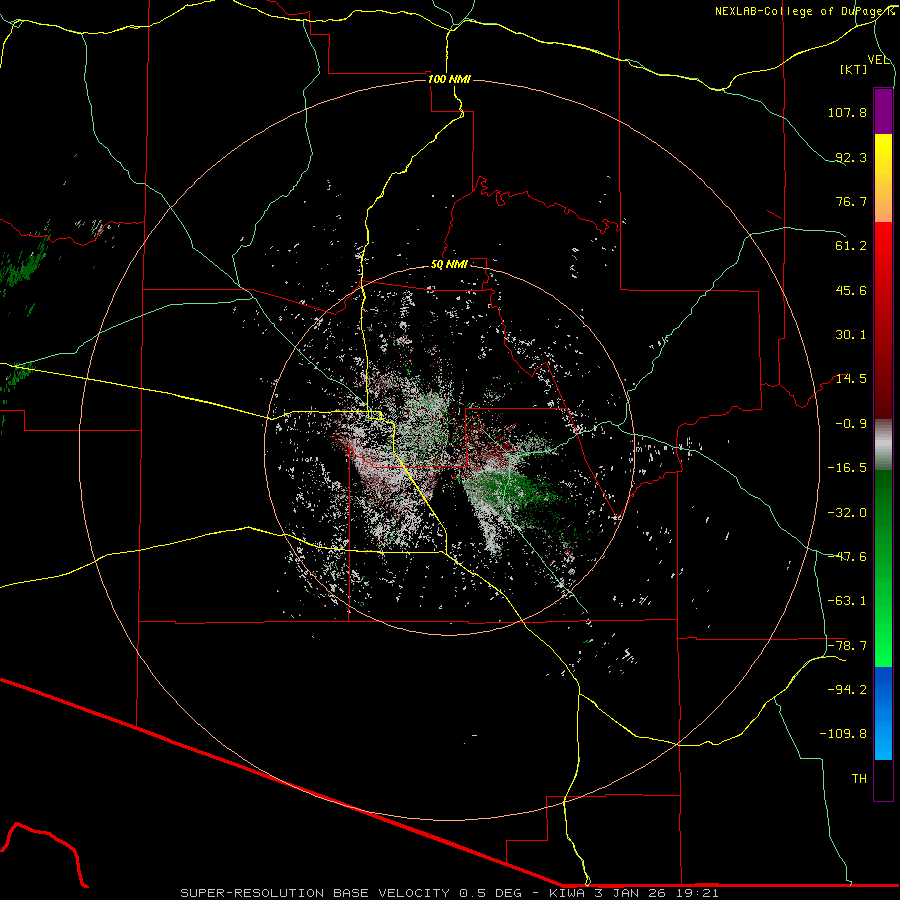The height and width of the screenshot is (900, 900).
Task: Click the Super-Resolution Base Velocity caption
Action: point(449,893)
